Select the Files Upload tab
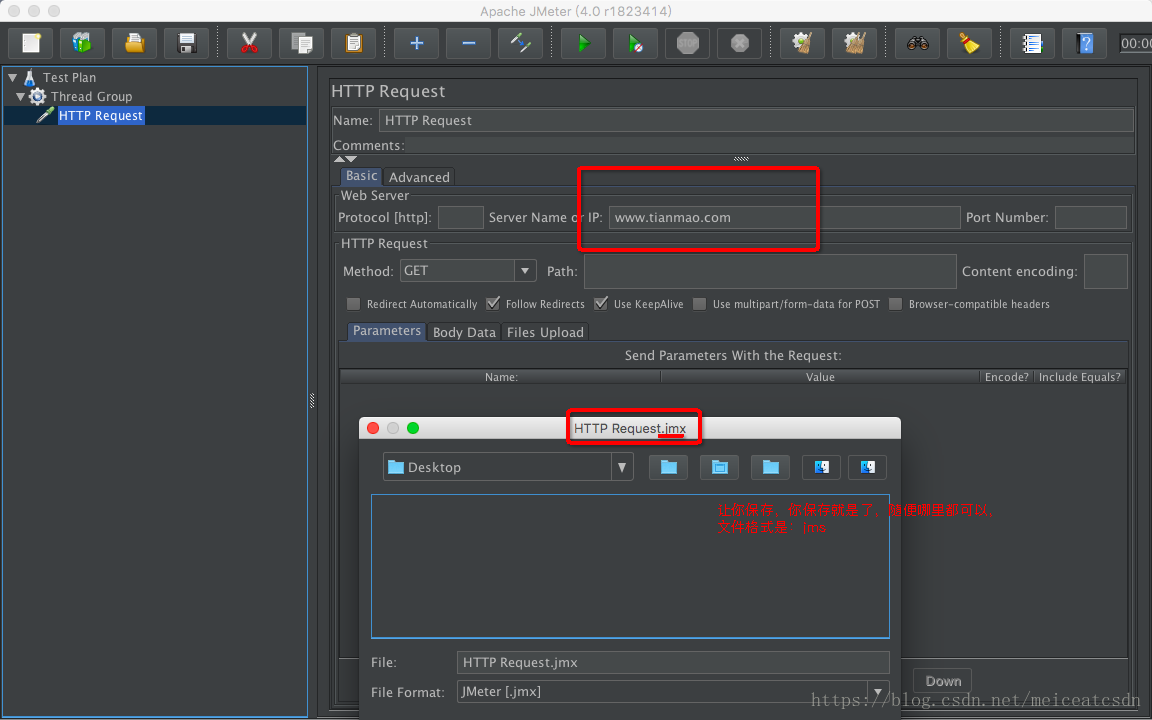This screenshot has width=1152, height=720. click(545, 332)
